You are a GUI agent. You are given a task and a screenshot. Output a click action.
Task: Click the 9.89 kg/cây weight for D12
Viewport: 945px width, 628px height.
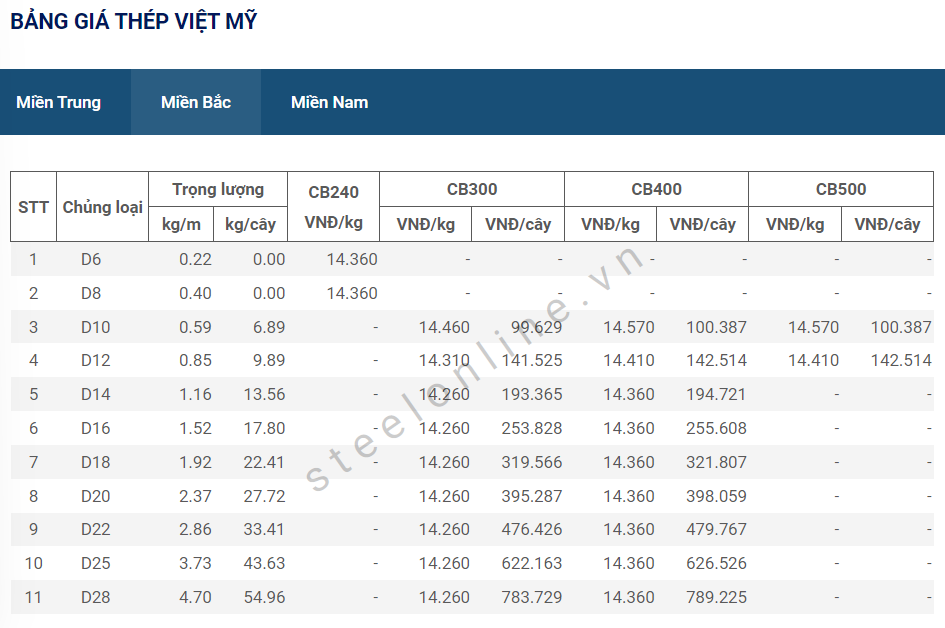point(269,360)
